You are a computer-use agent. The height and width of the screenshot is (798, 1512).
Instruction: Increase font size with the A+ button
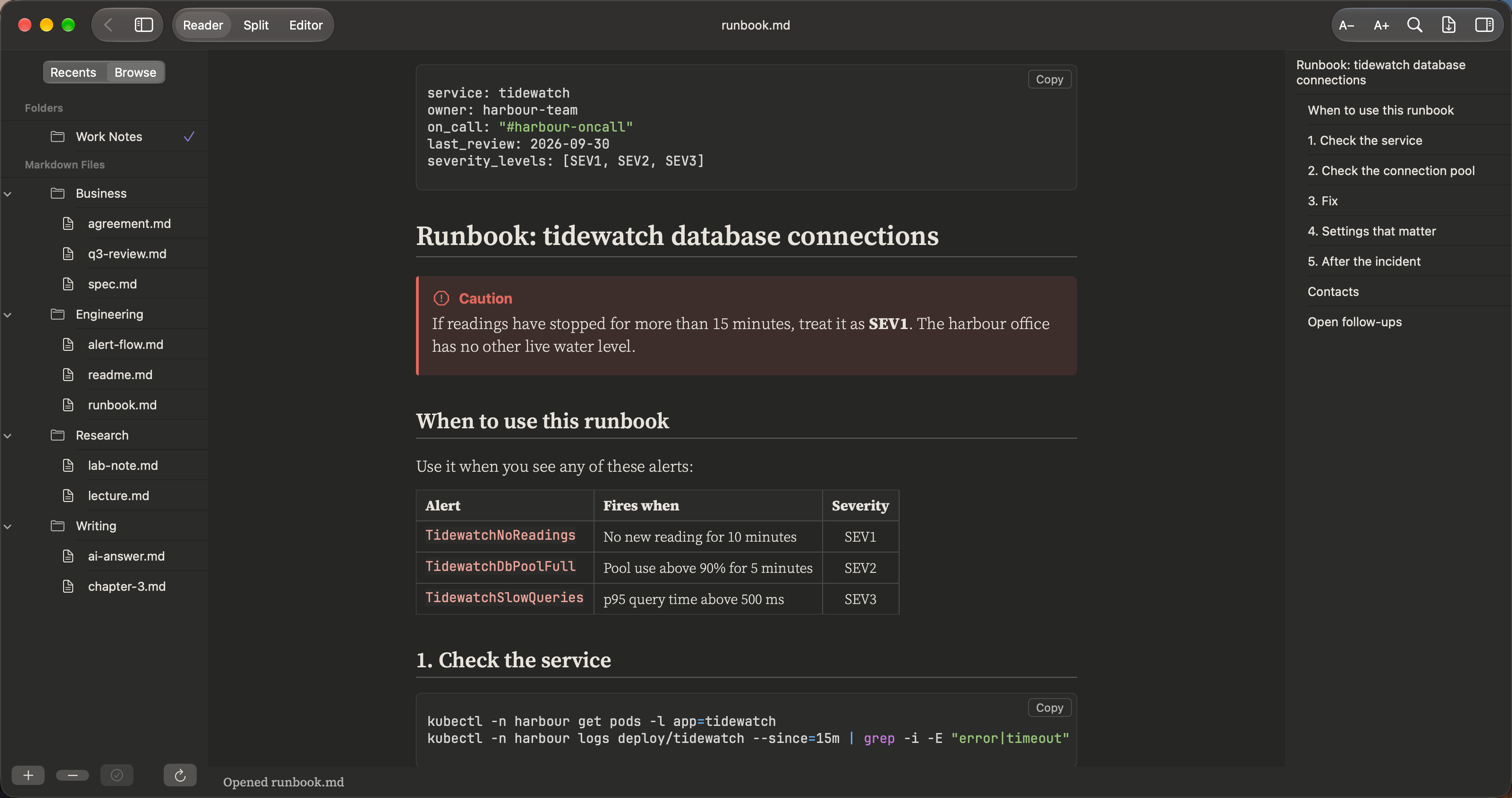coord(1381,25)
